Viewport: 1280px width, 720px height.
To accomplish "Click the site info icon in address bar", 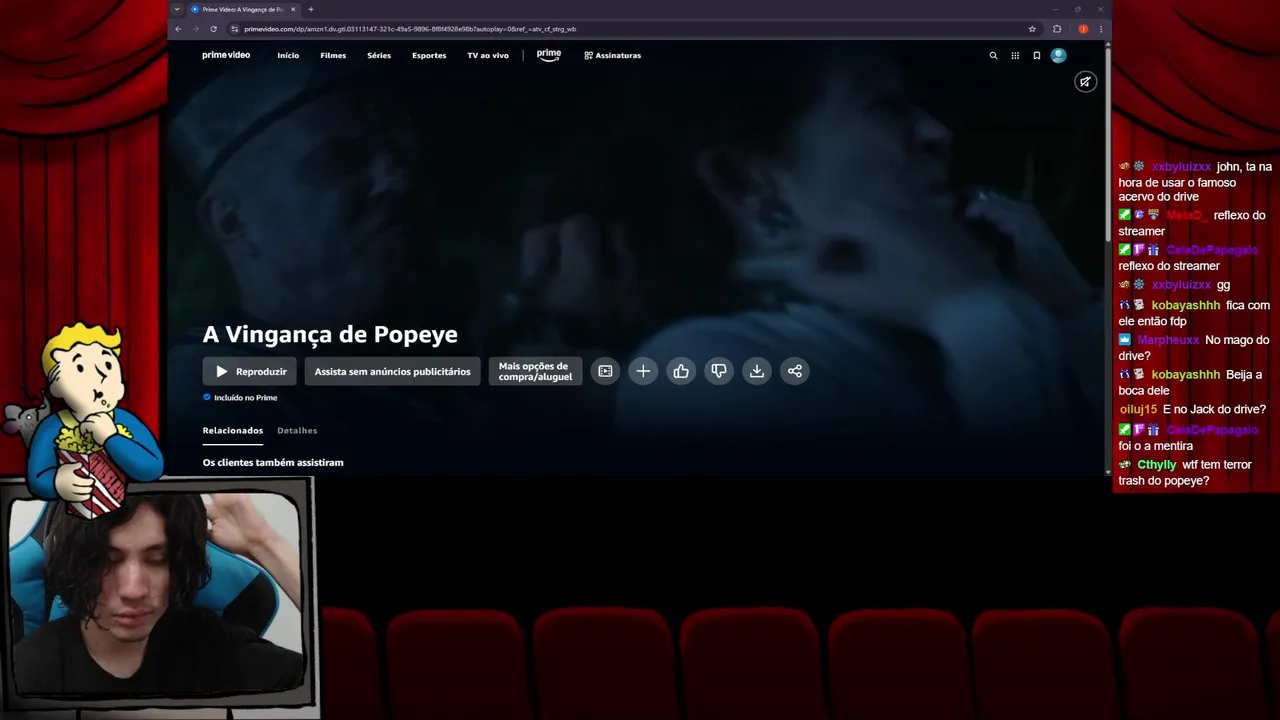I will pyautogui.click(x=235, y=29).
